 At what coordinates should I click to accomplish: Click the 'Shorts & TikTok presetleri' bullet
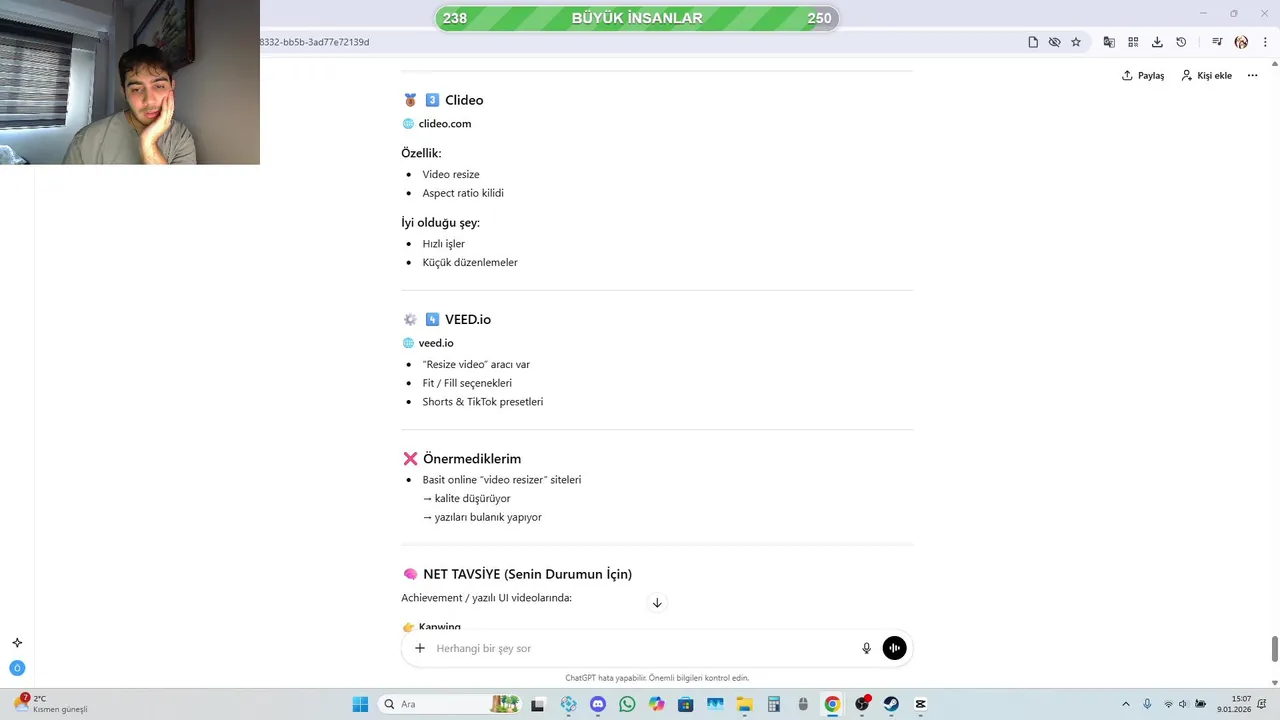pyautogui.click(x=483, y=402)
